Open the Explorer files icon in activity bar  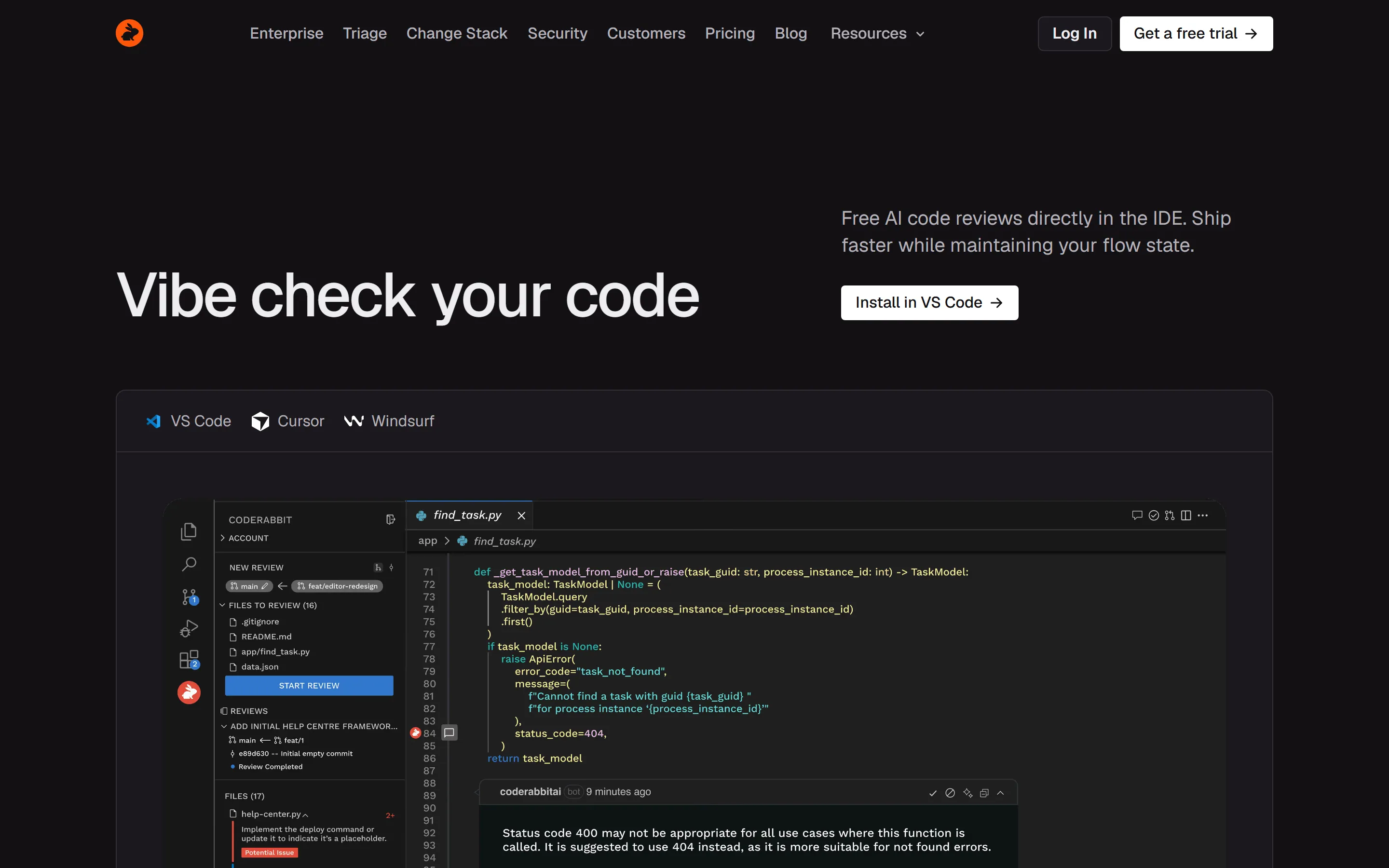point(189,531)
